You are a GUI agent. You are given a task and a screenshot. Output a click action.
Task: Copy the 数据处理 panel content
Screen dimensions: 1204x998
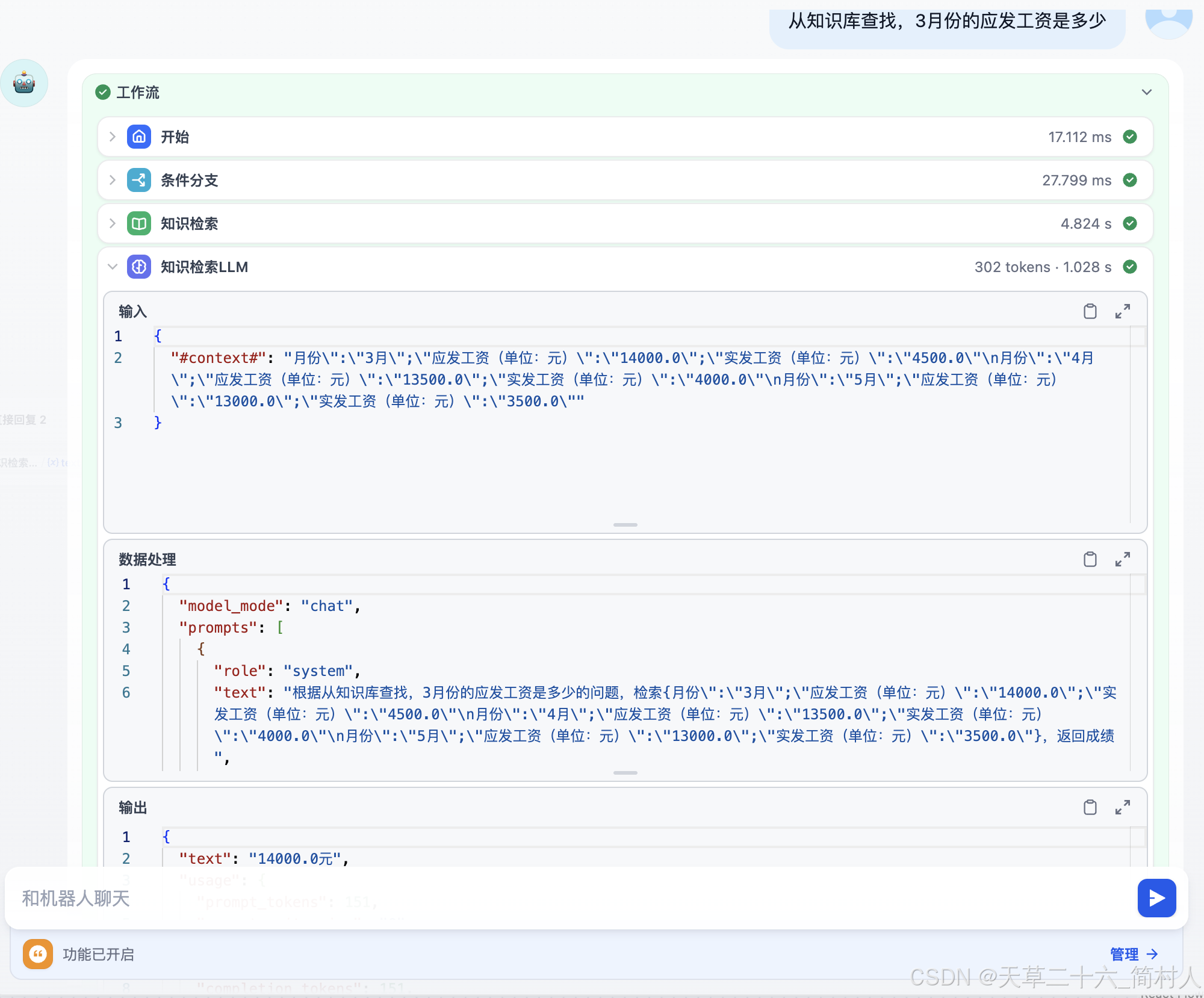click(1090, 559)
